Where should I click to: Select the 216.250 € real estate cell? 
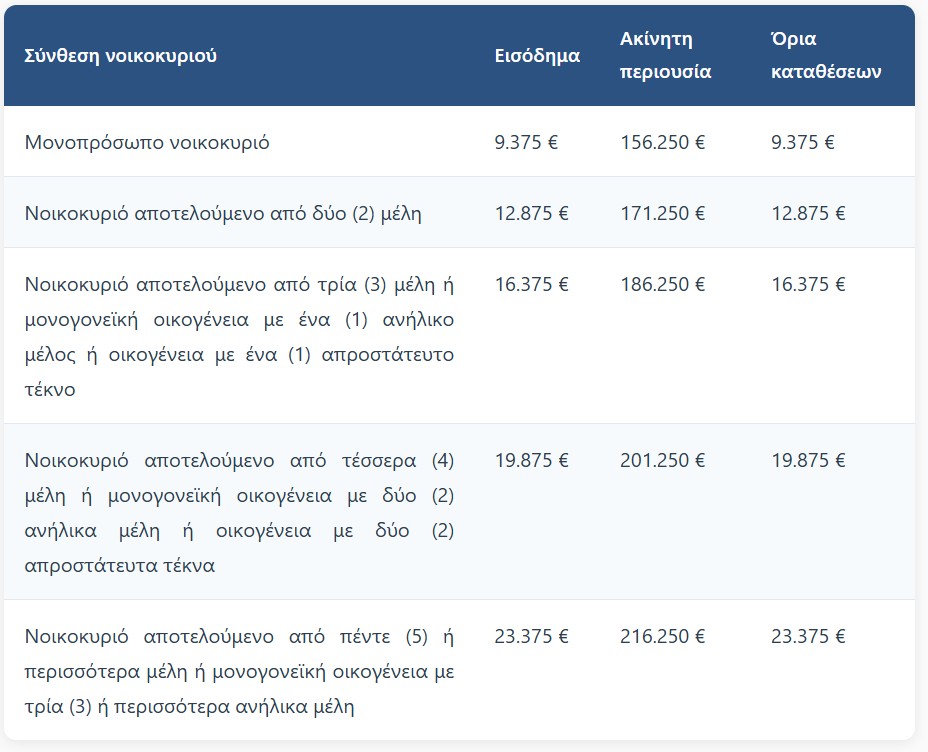pyautogui.click(x=663, y=636)
